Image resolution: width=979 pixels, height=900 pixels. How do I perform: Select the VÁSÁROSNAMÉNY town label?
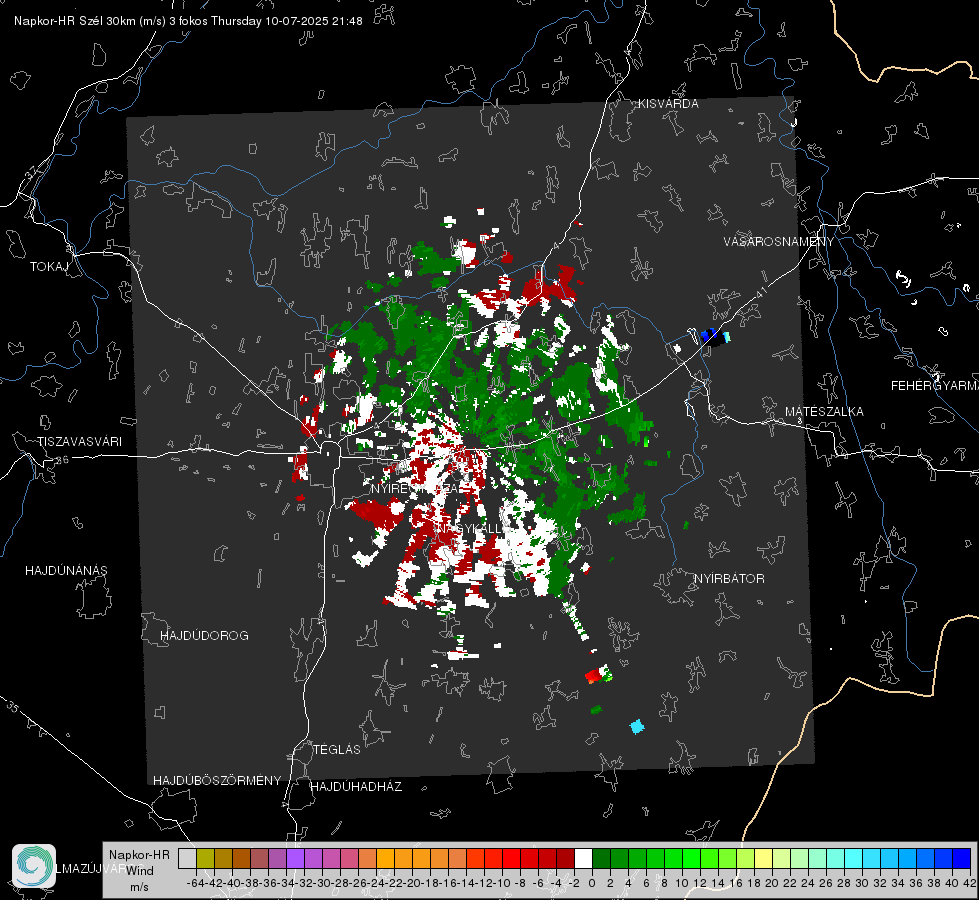click(779, 242)
